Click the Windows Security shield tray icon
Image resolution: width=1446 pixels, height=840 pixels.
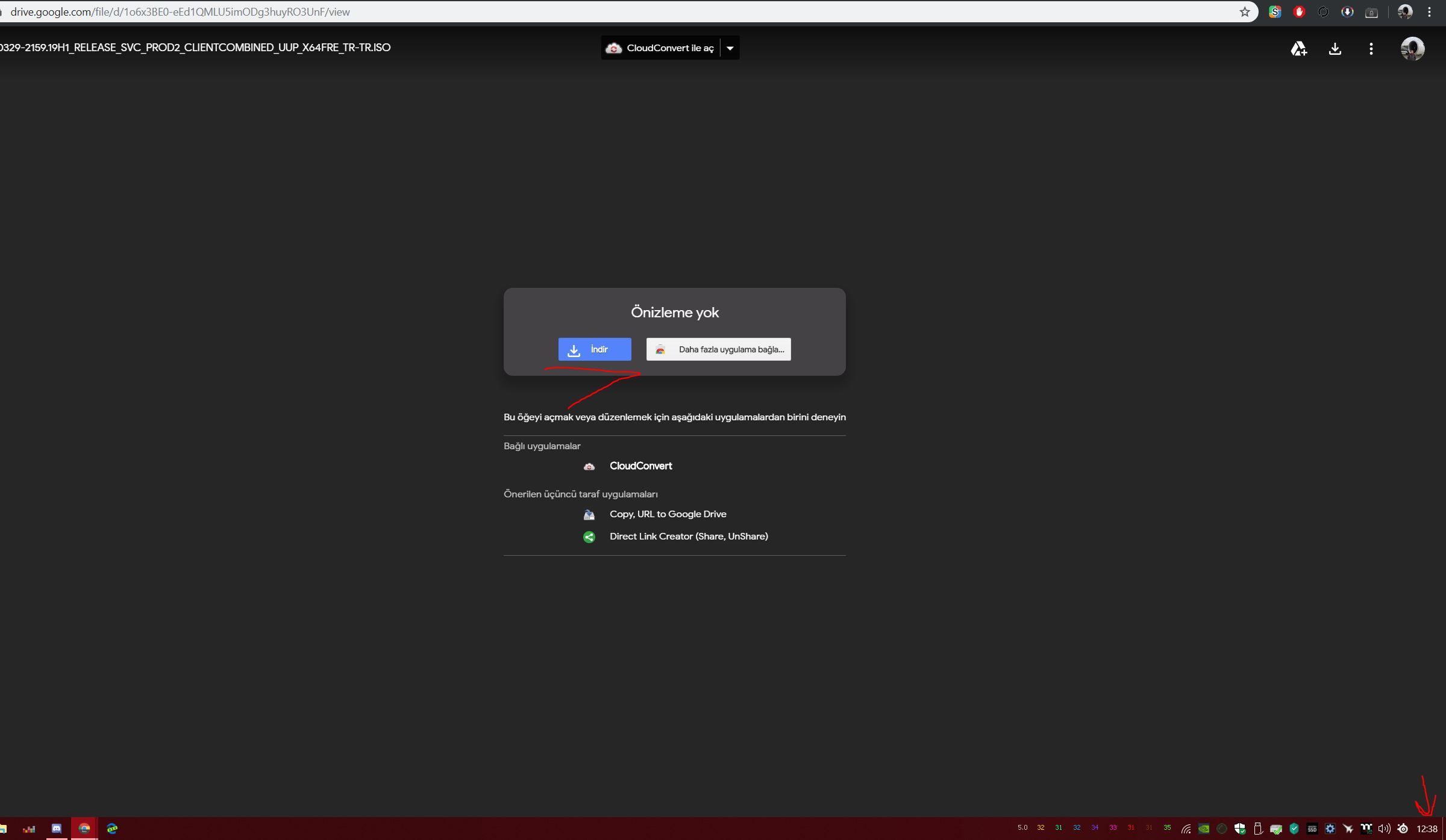(1239, 829)
